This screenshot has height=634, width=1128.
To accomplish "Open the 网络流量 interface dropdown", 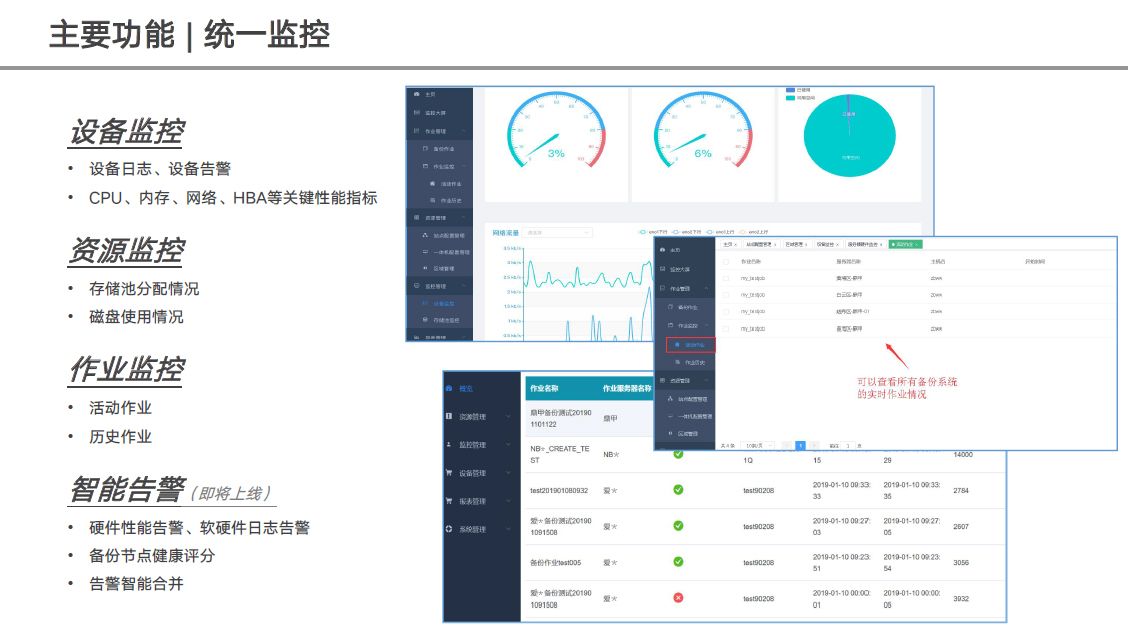I will coord(558,232).
